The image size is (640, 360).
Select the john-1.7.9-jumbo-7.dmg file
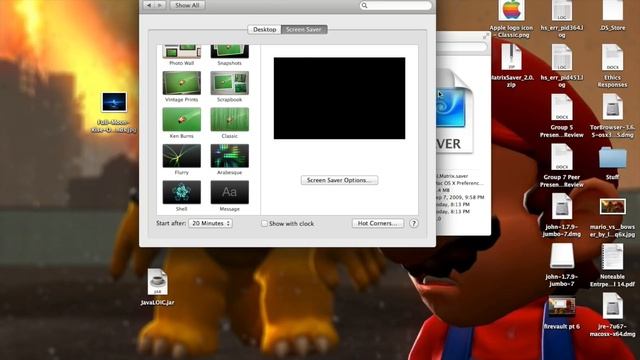pyautogui.click(x=562, y=207)
